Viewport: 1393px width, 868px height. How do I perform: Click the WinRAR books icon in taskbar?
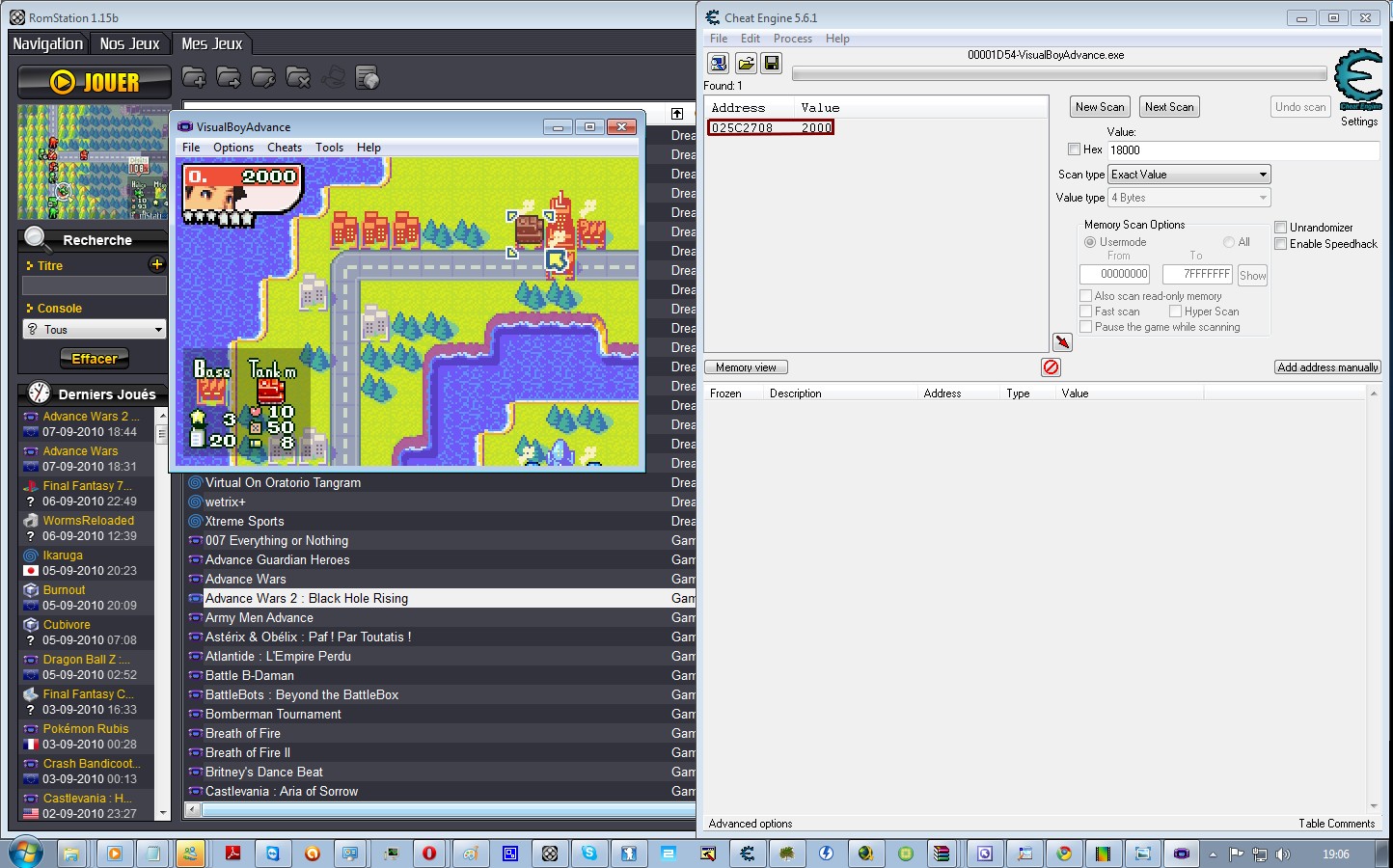941,854
